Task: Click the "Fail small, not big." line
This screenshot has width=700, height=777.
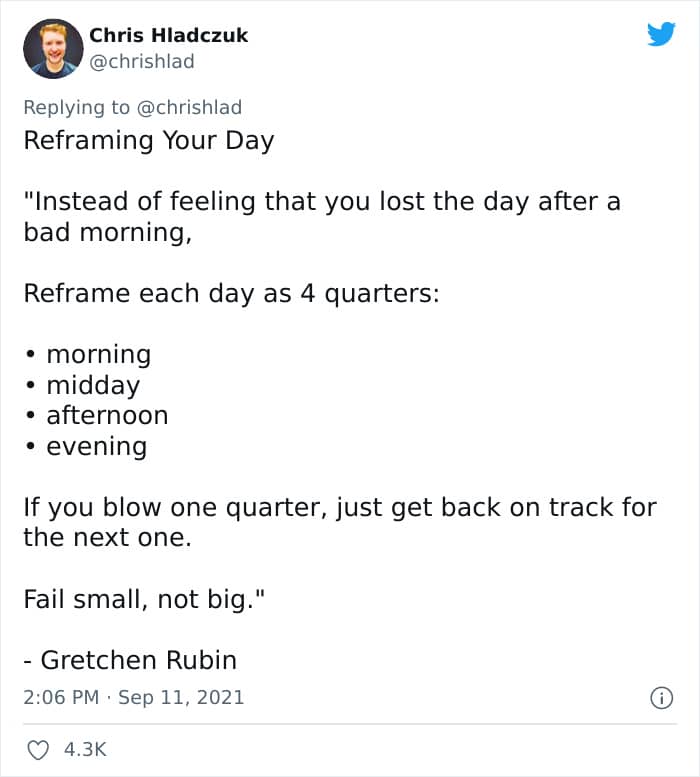Action: pyautogui.click(x=145, y=599)
